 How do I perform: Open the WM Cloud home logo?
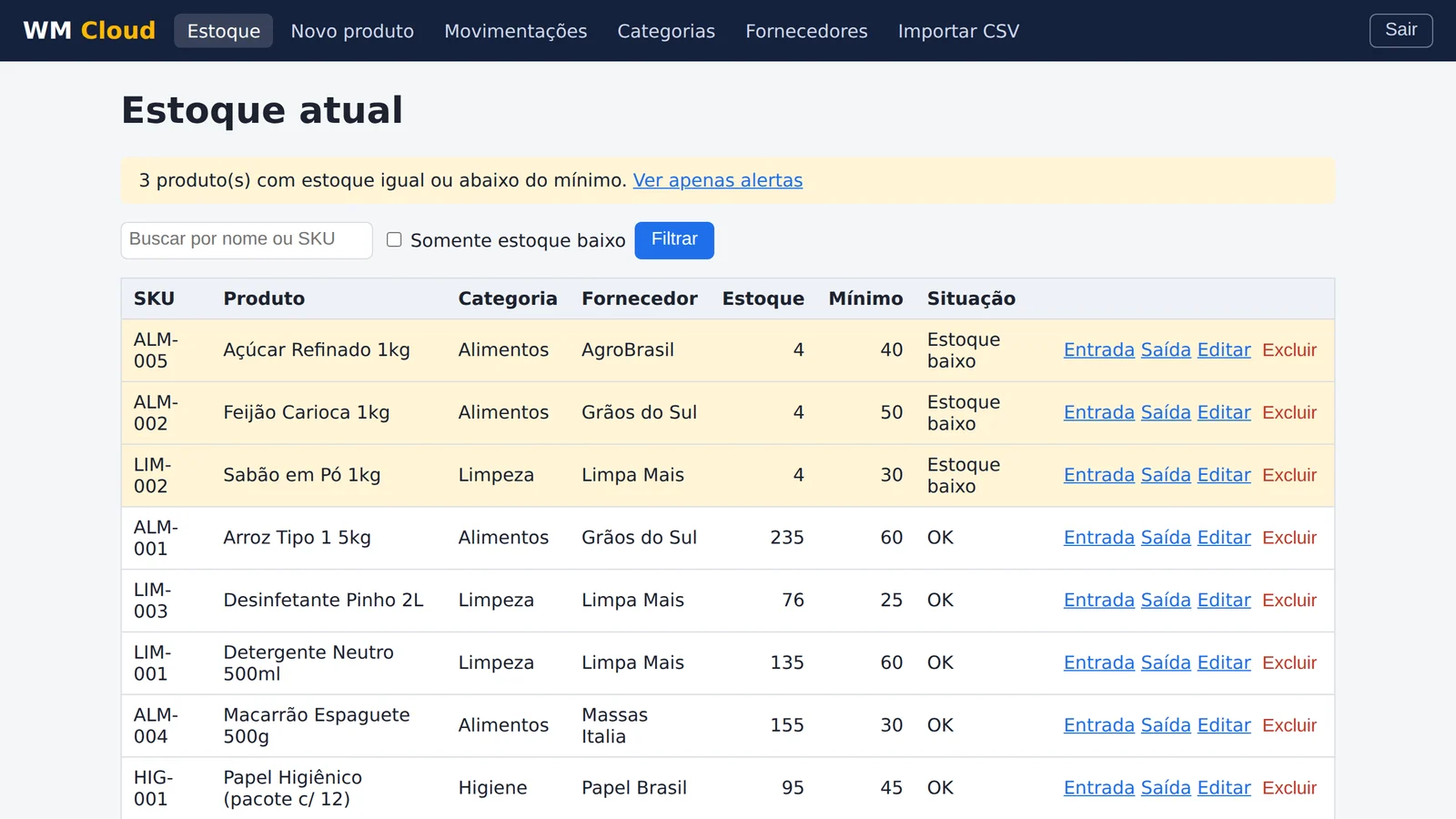(x=89, y=31)
